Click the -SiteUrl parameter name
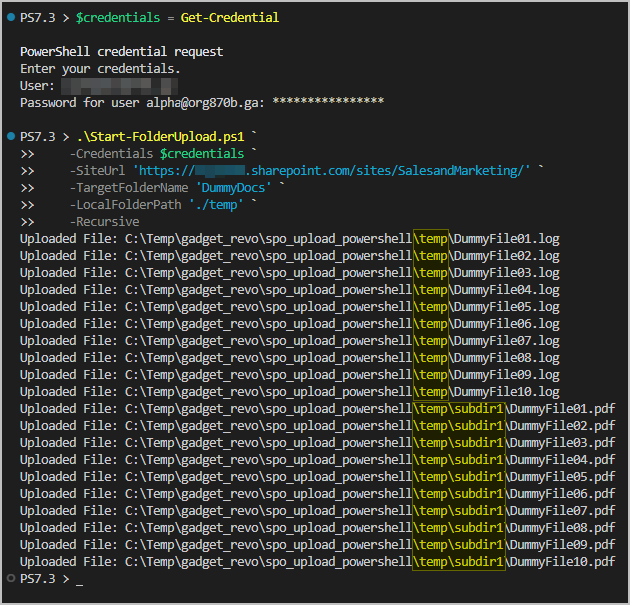The image size is (630, 605). click(97, 171)
